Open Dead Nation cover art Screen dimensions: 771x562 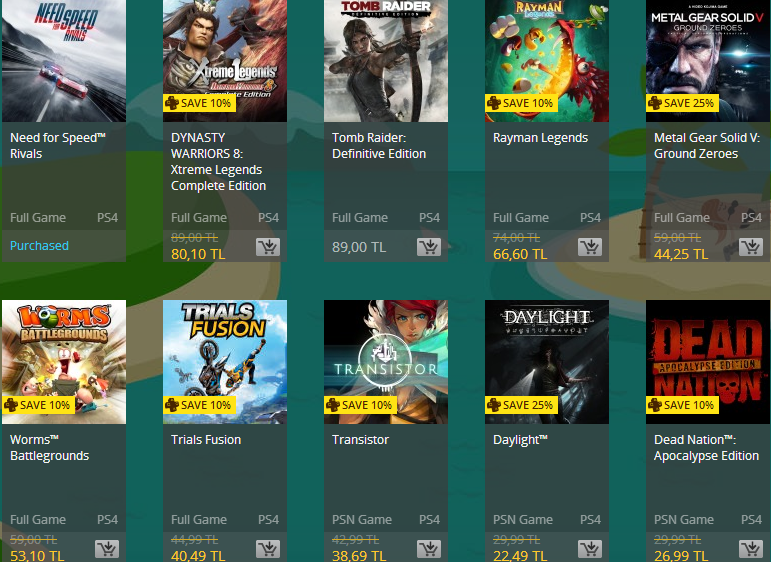coord(708,362)
